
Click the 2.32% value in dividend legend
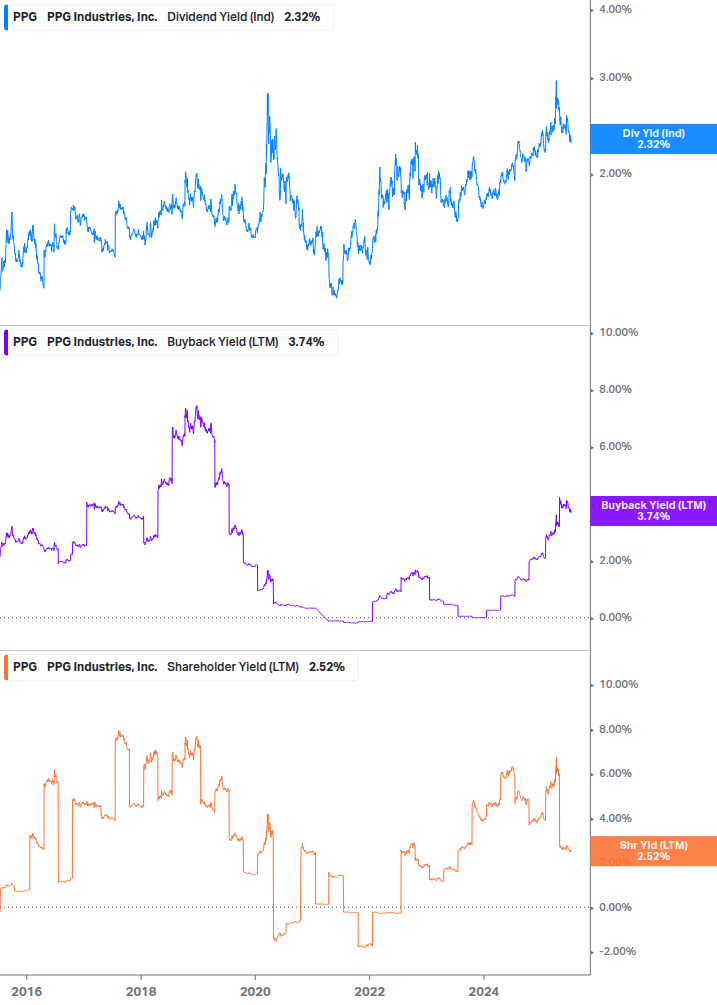302,17
